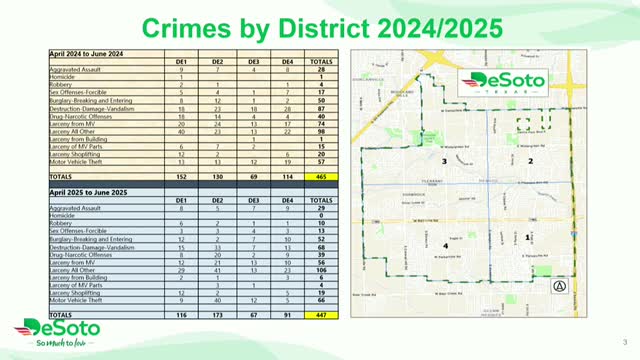Click the Aggravated Assault total 28
This screenshot has height=360, width=640.
click(321, 69)
